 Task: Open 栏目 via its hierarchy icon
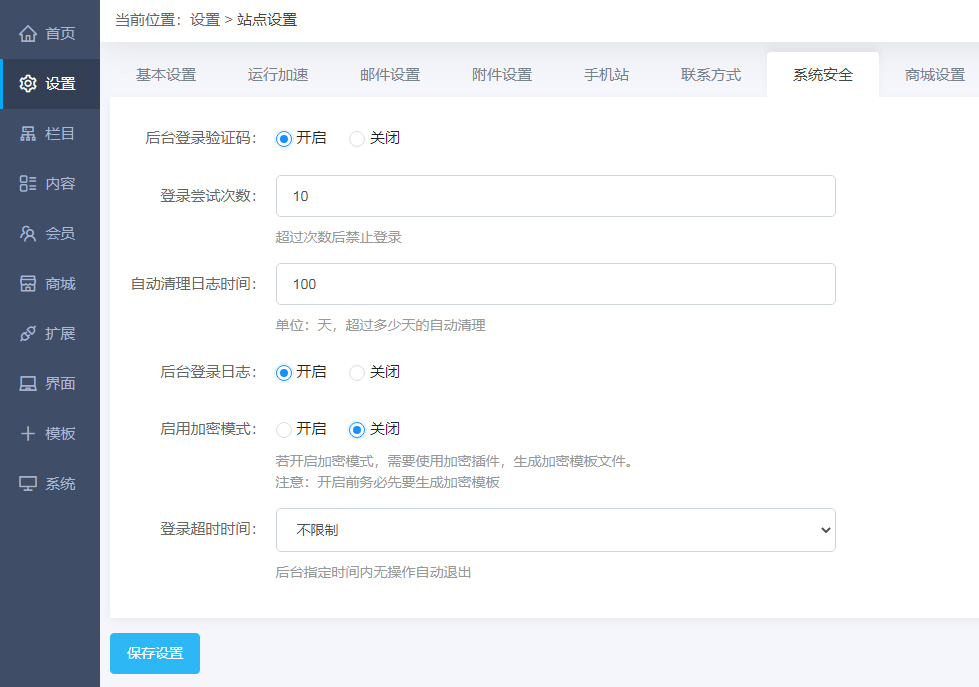[x=28, y=134]
